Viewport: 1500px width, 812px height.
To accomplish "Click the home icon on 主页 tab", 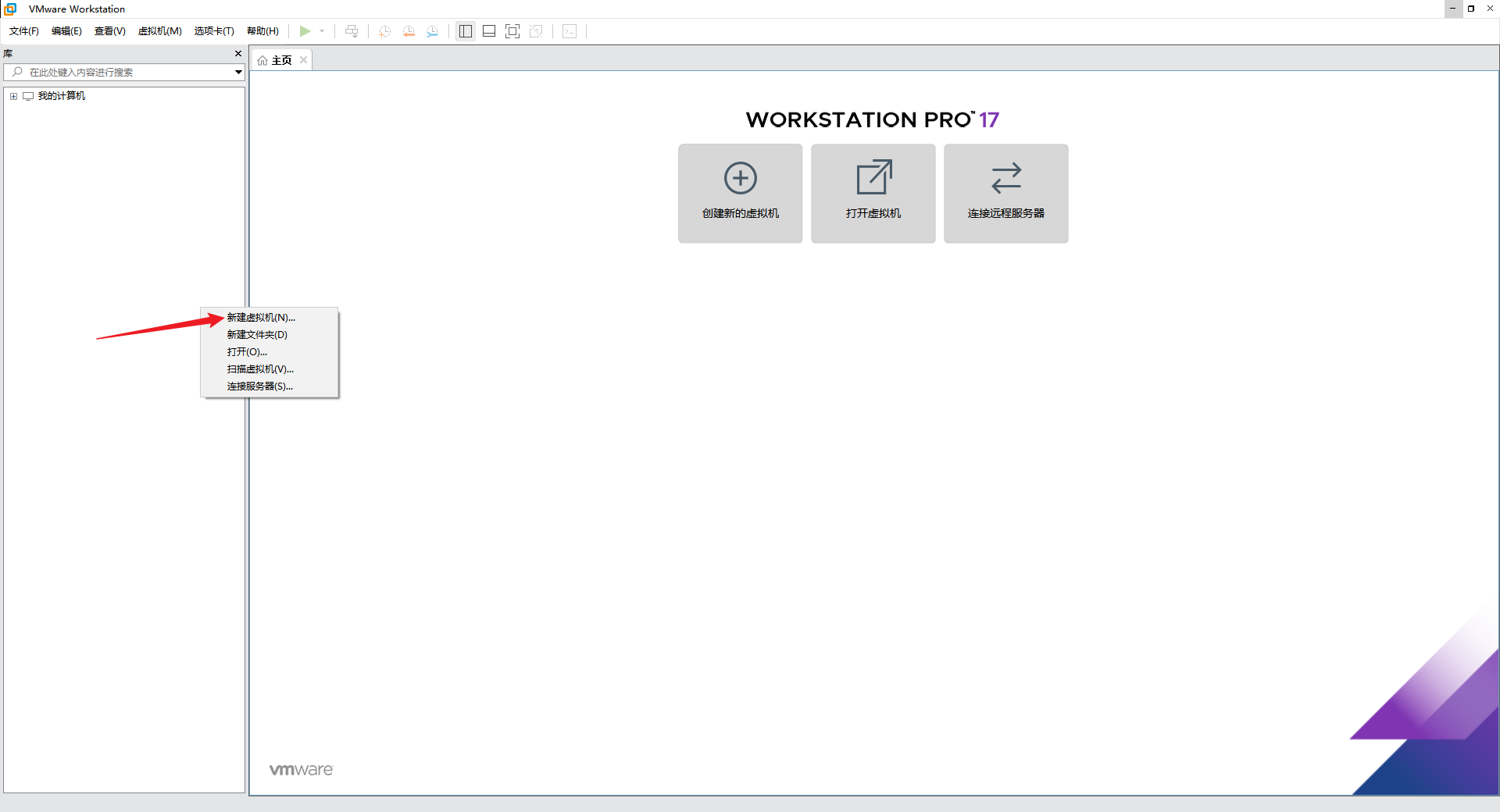I will [x=262, y=60].
